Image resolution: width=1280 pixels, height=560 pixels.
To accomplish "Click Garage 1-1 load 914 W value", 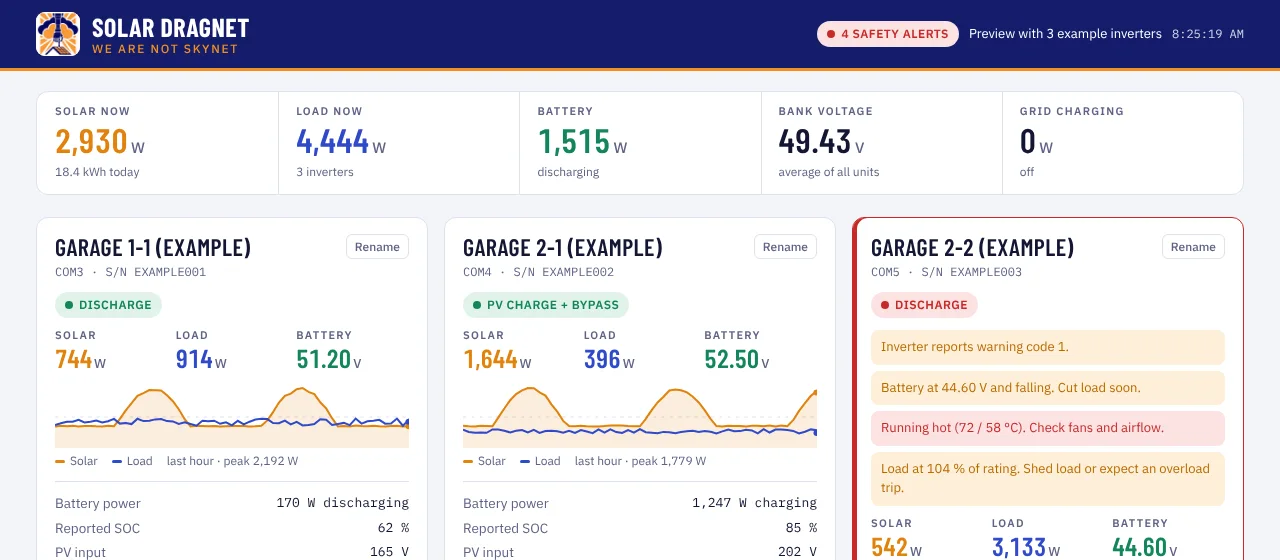I will [x=201, y=360].
